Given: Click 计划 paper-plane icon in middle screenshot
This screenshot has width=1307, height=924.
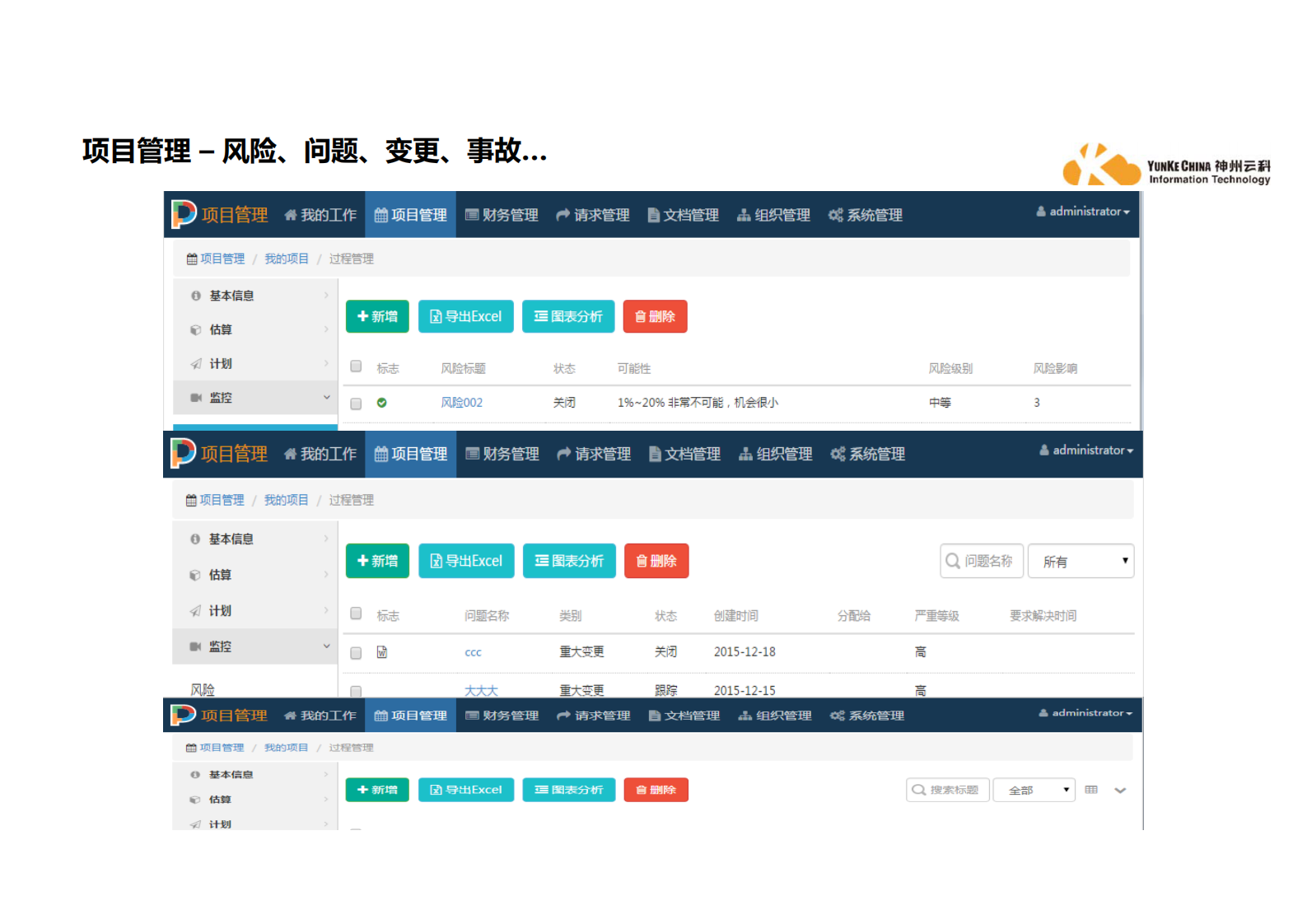Looking at the screenshot, I should click(x=195, y=610).
